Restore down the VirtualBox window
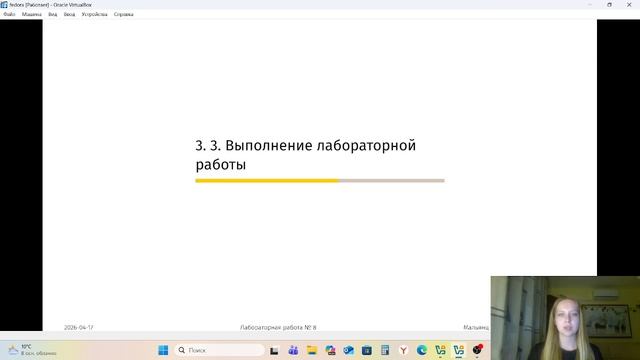 pyautogui.click(x=609, y=4)
